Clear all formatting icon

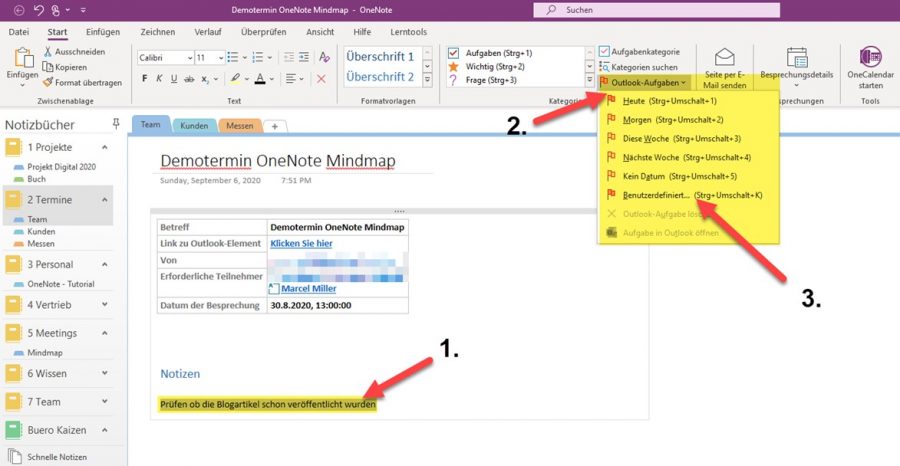[324, 57]
